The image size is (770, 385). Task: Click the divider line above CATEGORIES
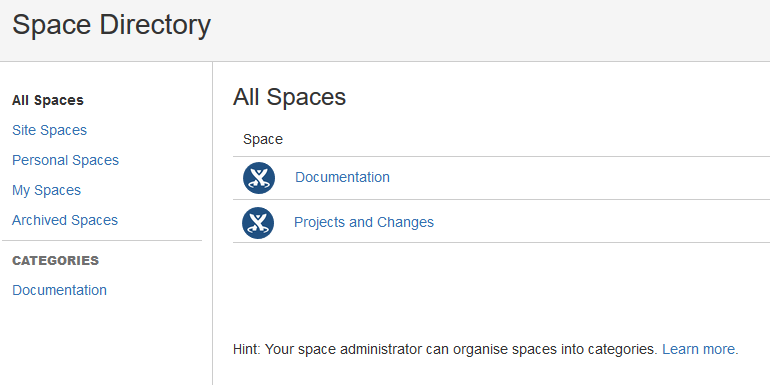(102, 241)
